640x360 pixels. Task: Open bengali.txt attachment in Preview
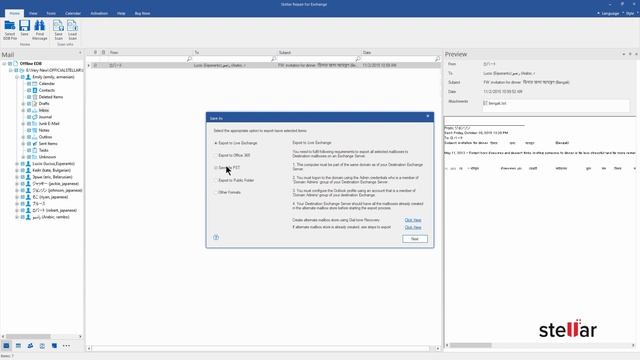pos(495,103)
